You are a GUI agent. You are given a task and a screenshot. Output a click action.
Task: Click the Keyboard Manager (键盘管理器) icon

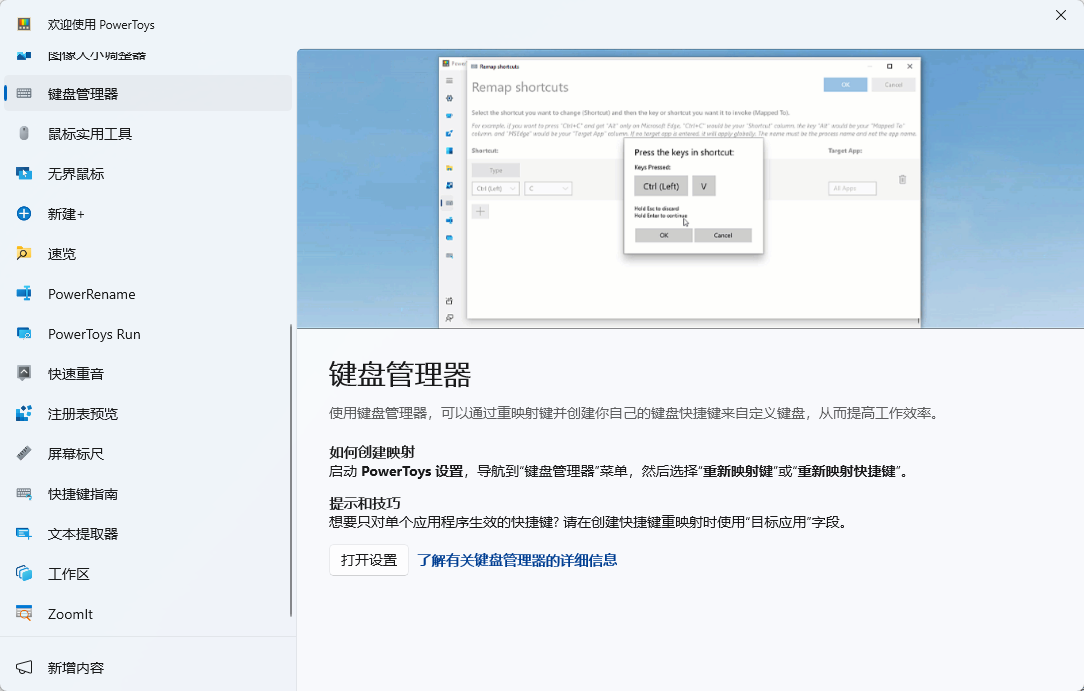click(x=24, y=93)
